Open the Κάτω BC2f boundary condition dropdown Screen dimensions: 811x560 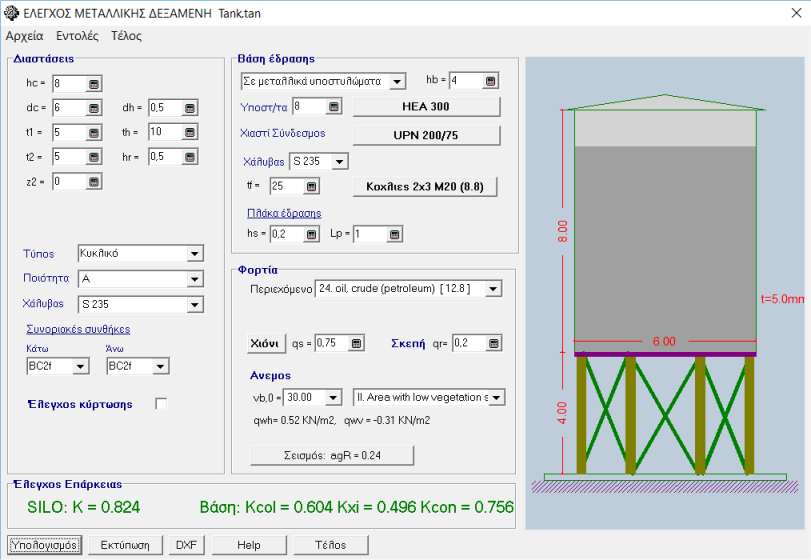tap(80, 367)
